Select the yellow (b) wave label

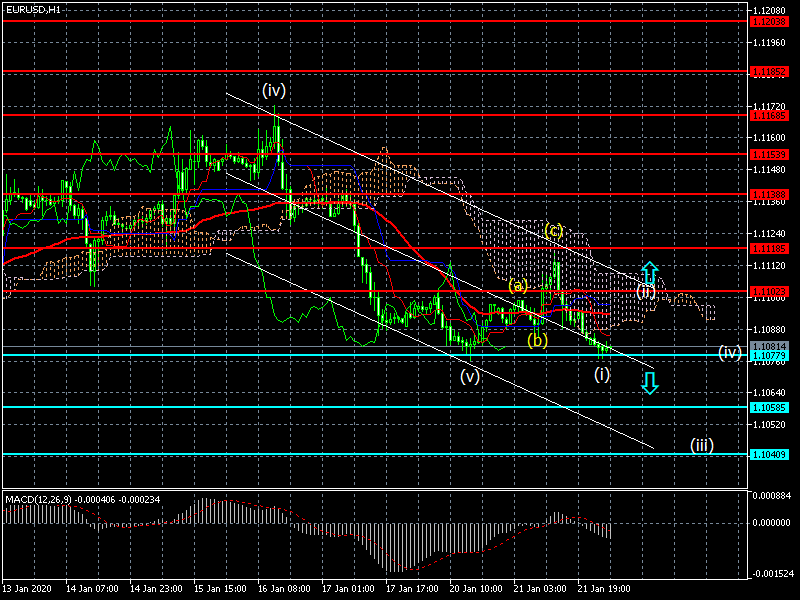537,340
